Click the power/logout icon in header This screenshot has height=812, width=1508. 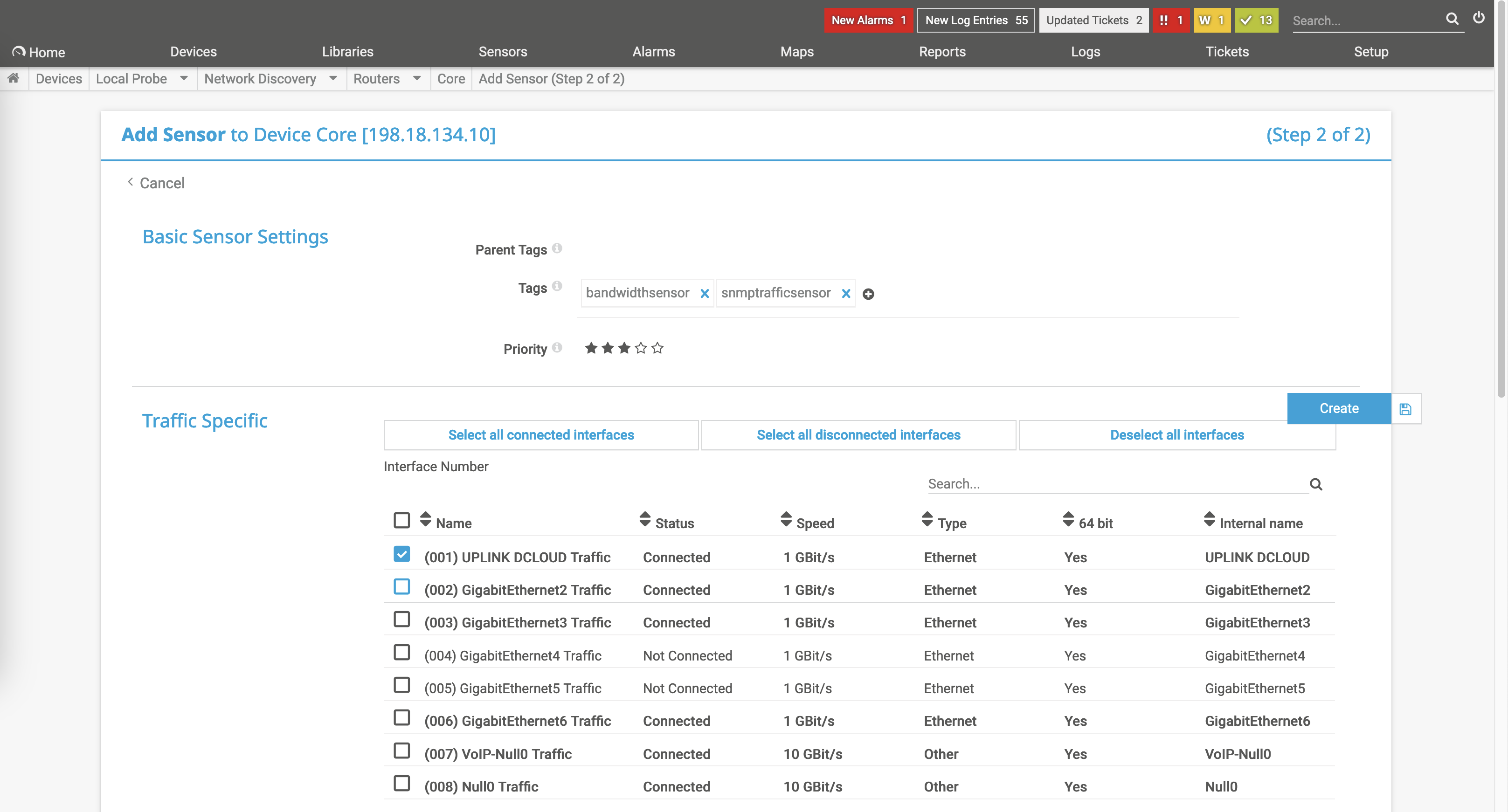(1479, 18)
